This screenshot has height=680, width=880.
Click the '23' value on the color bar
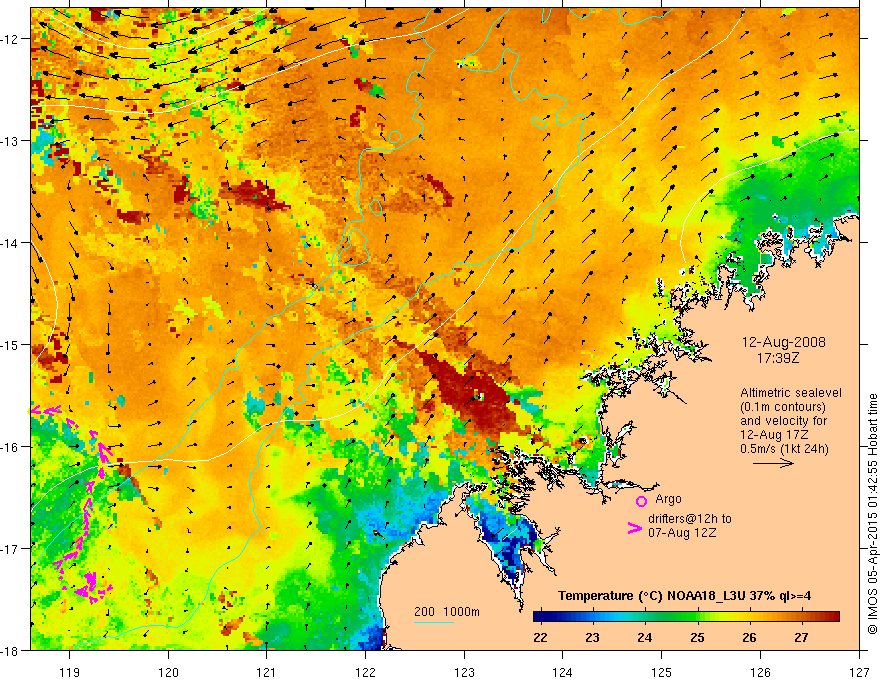(592, 637)
